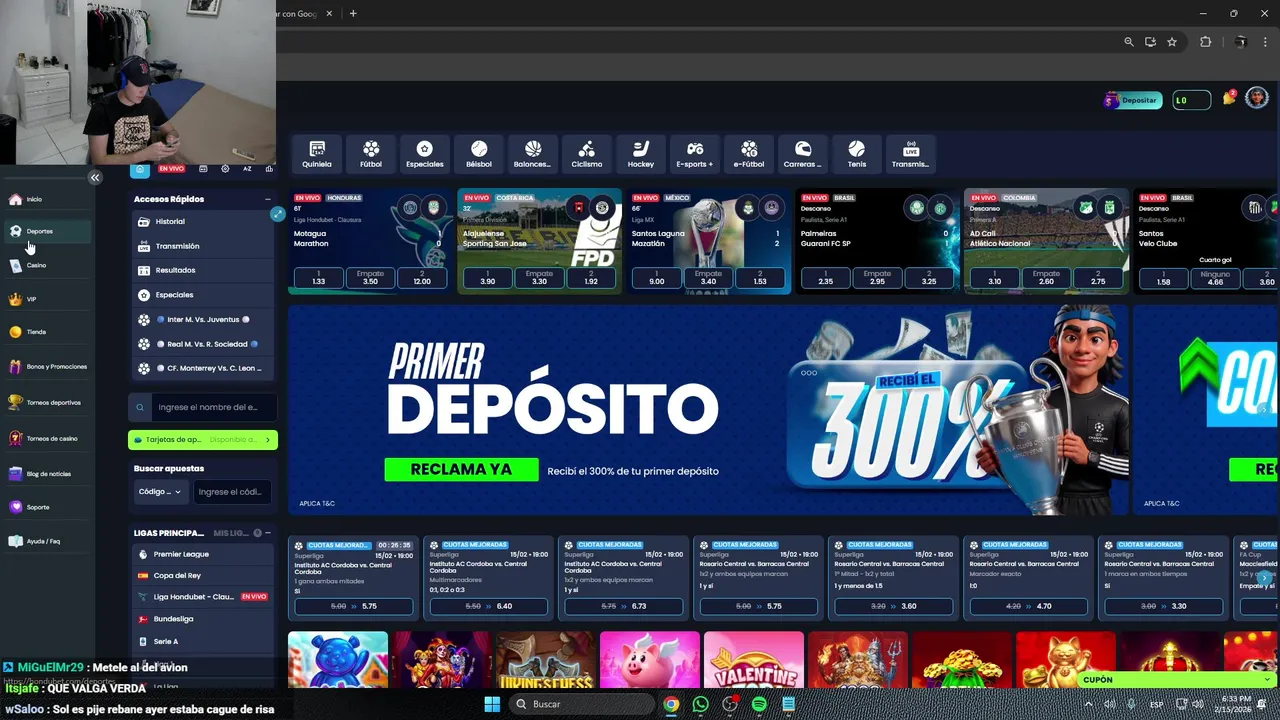
Task: Select the Quiniela sport category
Action: [x=317, y=154]
